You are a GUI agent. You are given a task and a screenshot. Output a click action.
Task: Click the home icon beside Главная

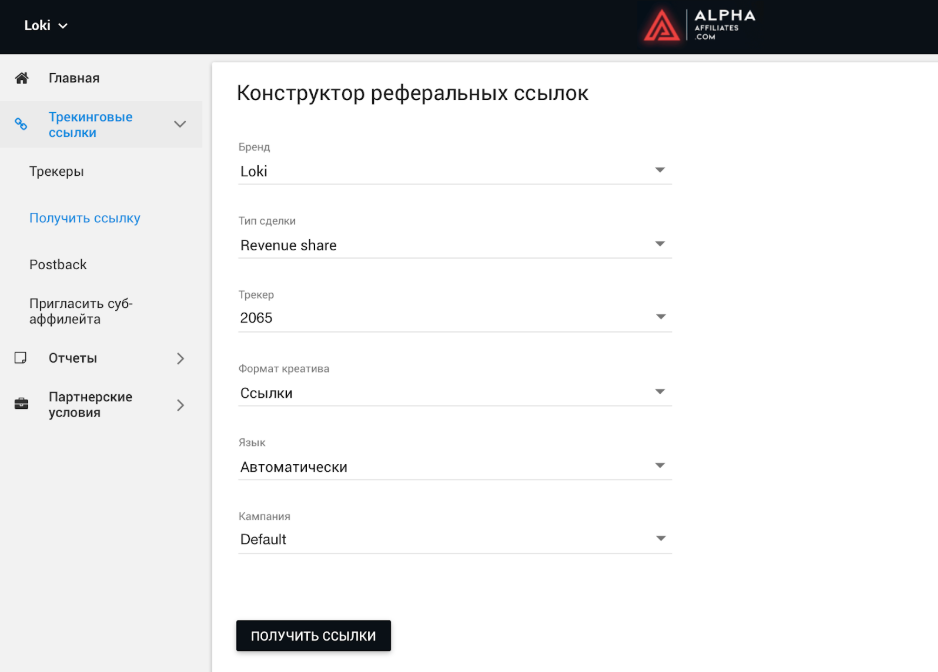pos(22,78)
